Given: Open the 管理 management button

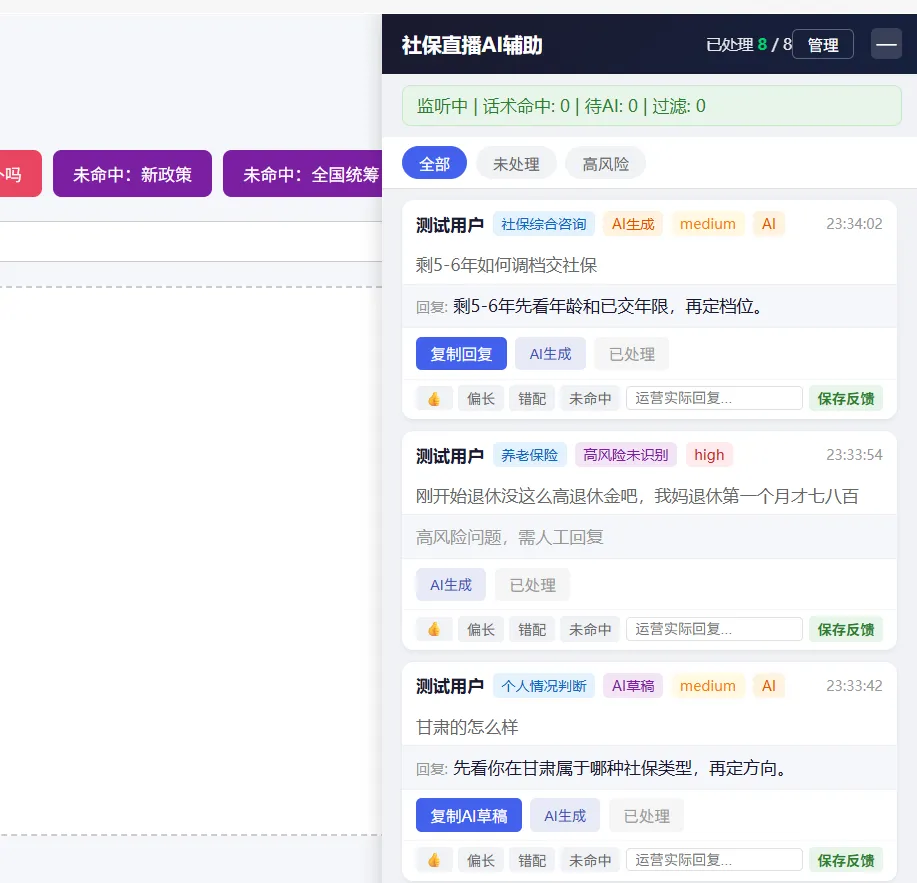Looking at the screenshot, I should 823,44.
